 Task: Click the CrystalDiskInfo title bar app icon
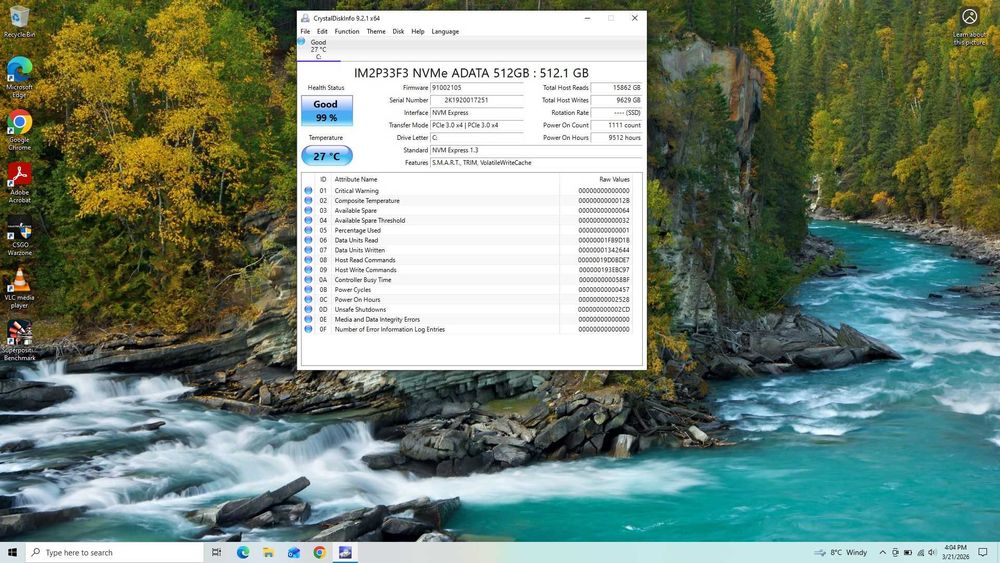305,18
